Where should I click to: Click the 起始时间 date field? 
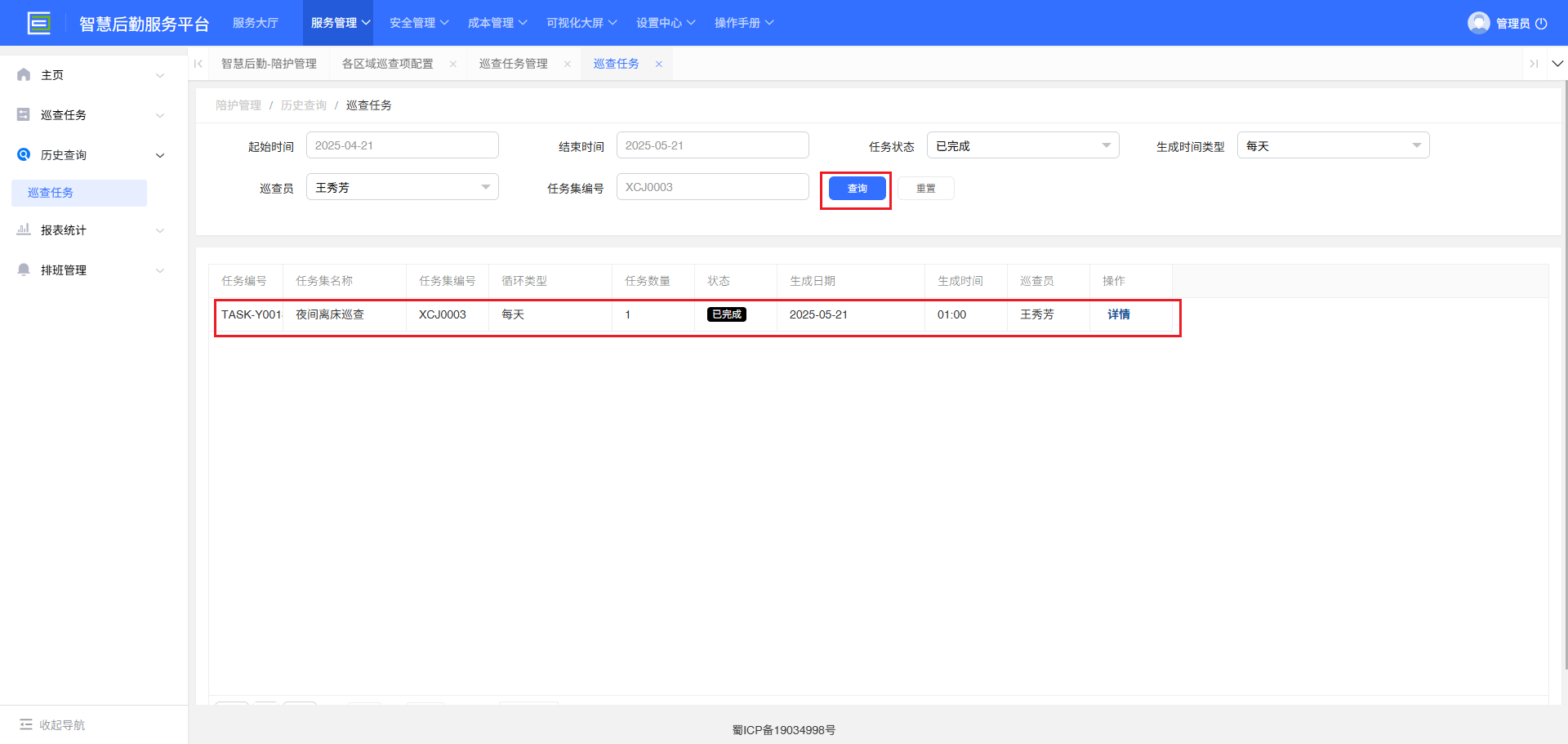402,145
